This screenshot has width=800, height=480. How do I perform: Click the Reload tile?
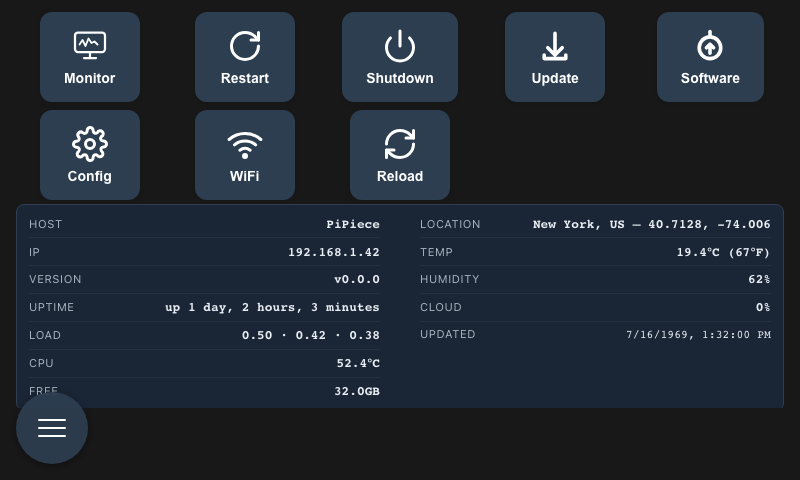point(400,155)
